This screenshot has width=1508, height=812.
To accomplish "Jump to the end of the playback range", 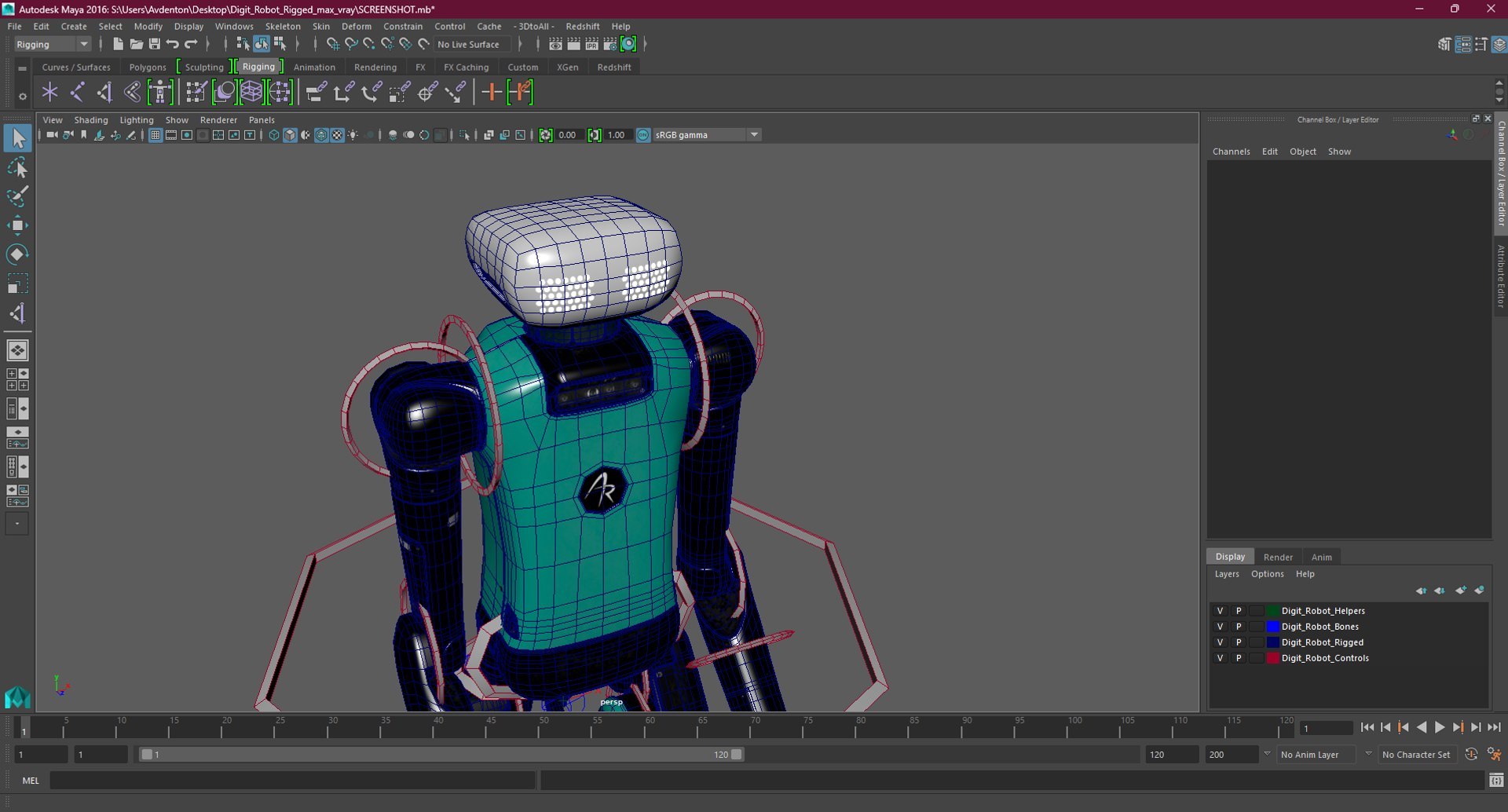I will [x=1494, y=728].
